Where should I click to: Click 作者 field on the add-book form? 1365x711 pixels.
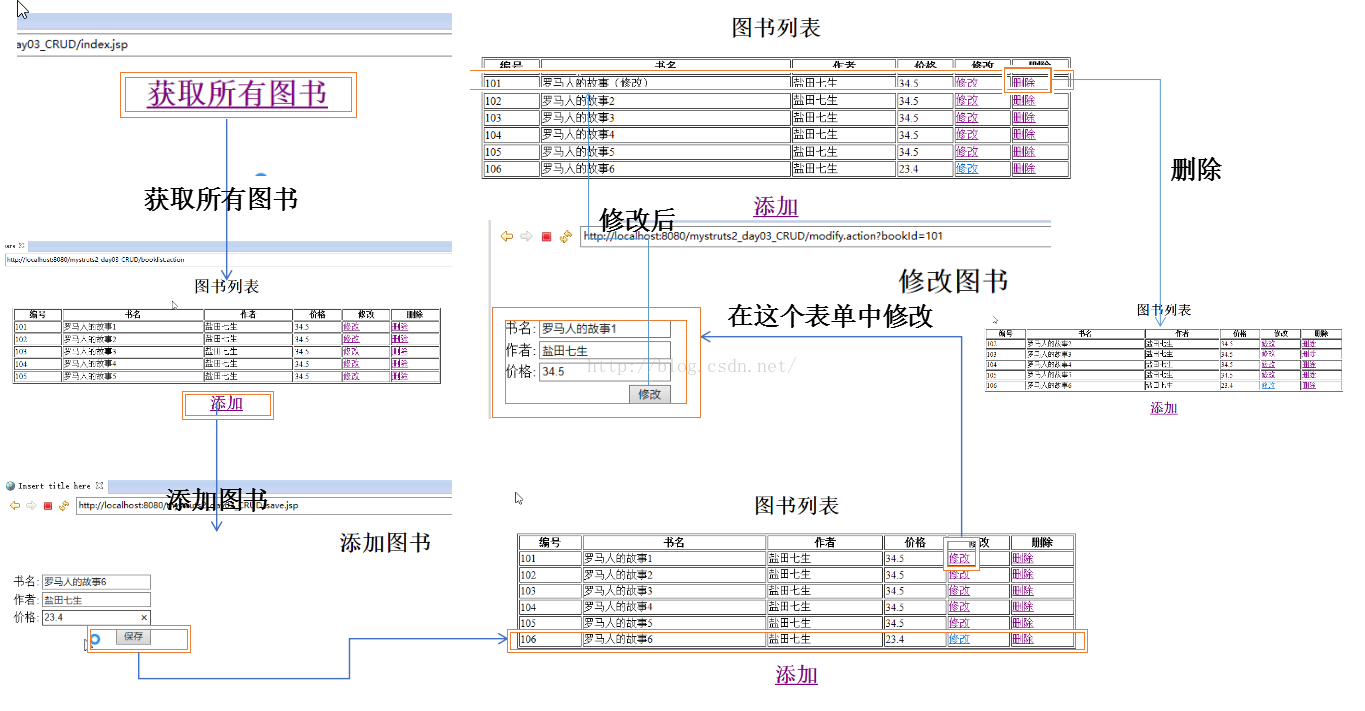pos(96,600)
